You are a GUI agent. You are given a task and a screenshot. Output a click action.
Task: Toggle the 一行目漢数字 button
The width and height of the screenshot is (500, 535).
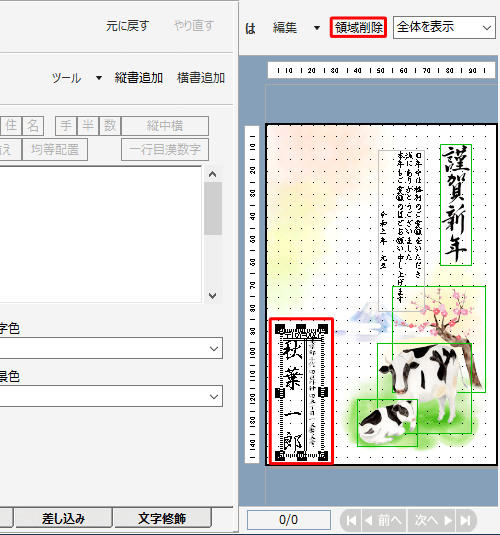165,149
